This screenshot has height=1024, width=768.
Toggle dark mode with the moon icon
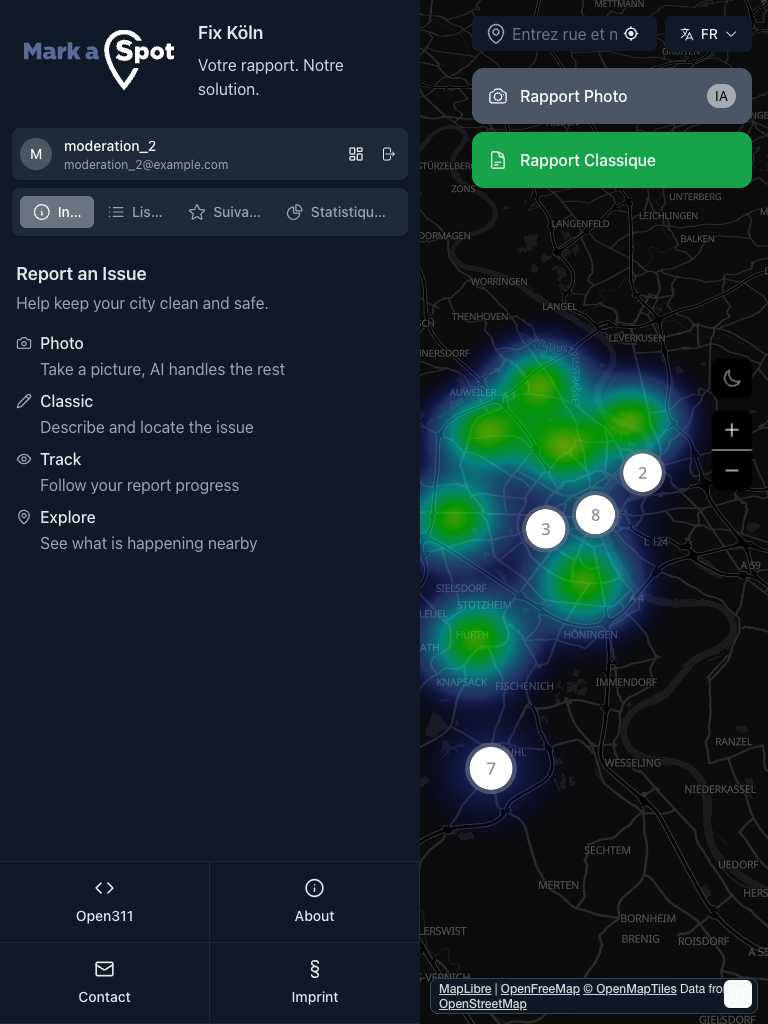(x=732, y=378)
